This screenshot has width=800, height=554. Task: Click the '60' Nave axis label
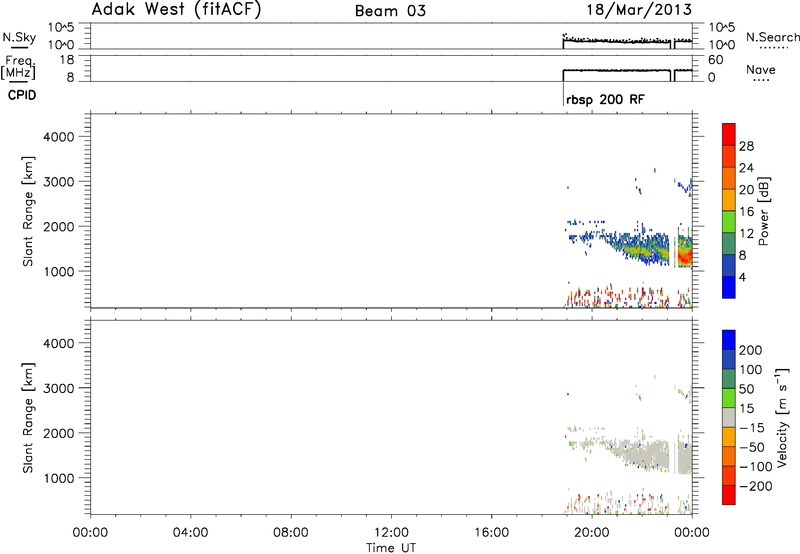pos(715,60)
